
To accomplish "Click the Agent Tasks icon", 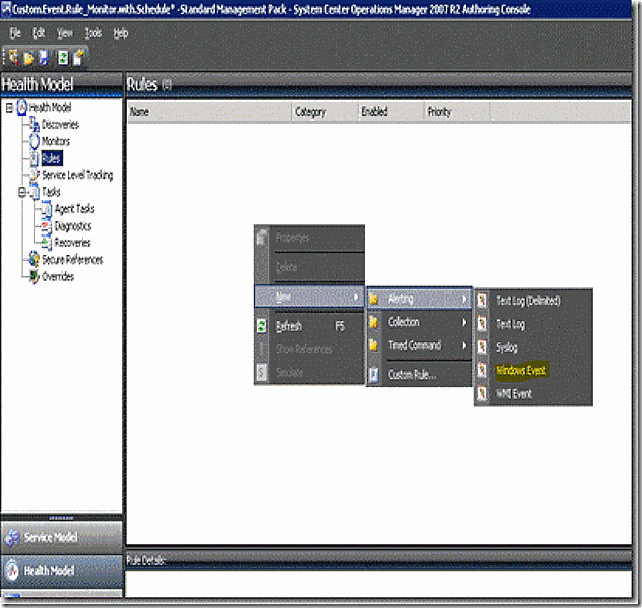I will click(47, 209).
